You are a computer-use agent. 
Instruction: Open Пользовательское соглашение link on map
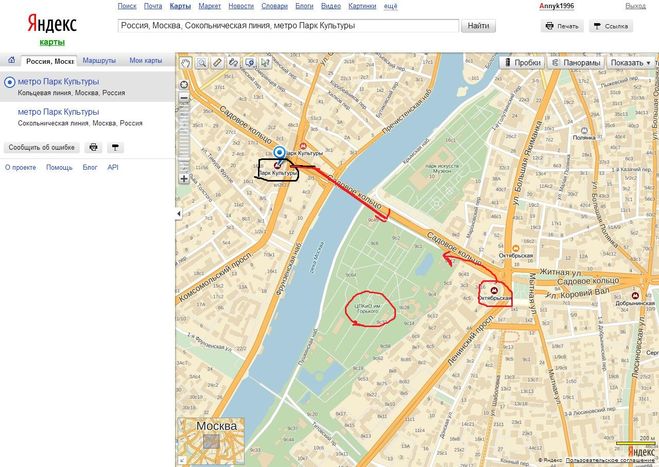[x=611, y=461]
